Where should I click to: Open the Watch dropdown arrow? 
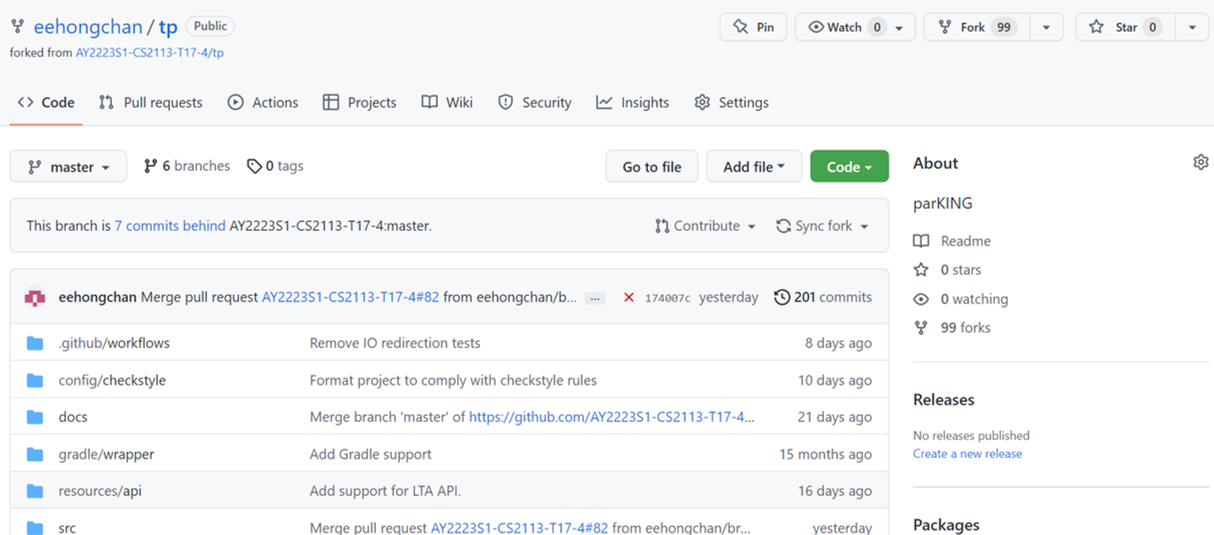coord(900,27)
